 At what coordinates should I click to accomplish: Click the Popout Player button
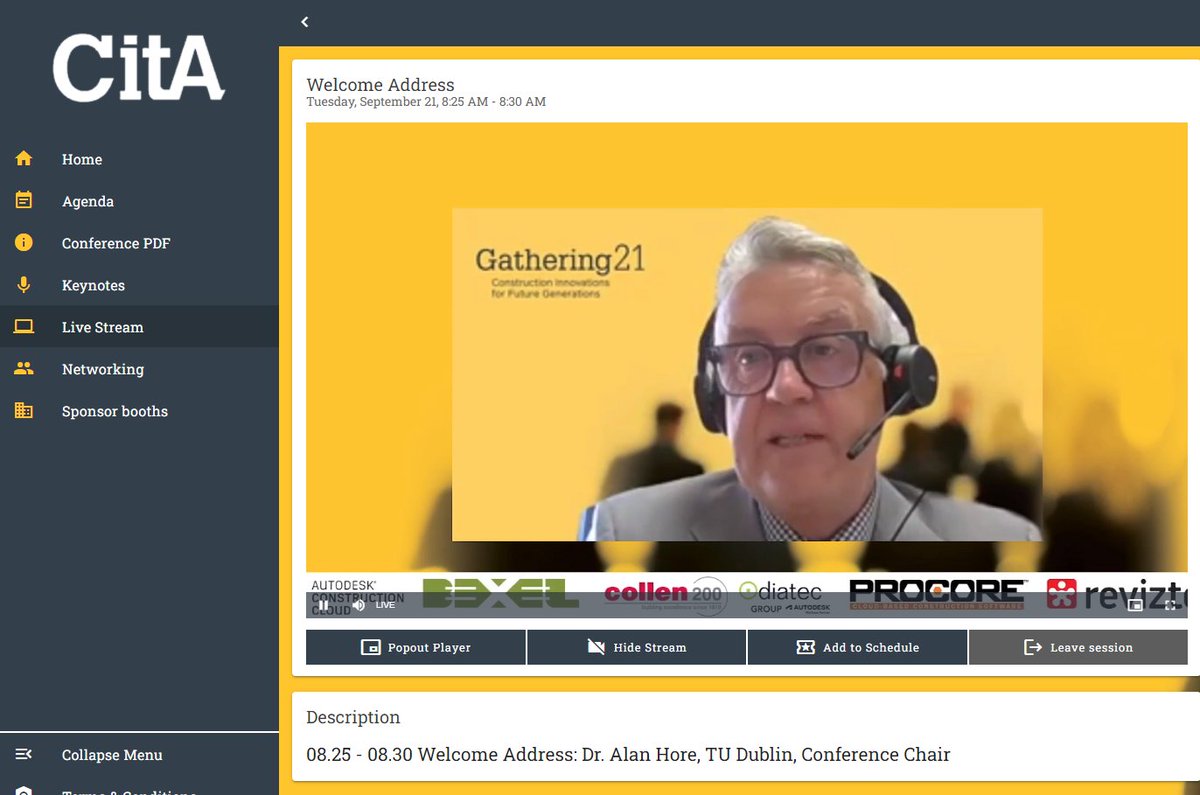pyautogui.click(x=416, y=647)
